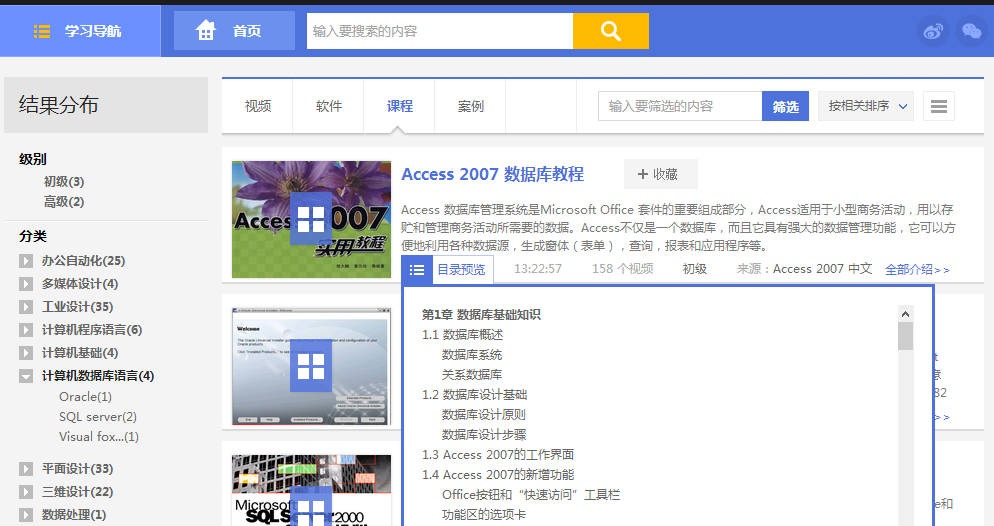994x526 pixels.
Task: Go to 首页 via the house icon
Action: click(x=205, y=30)
